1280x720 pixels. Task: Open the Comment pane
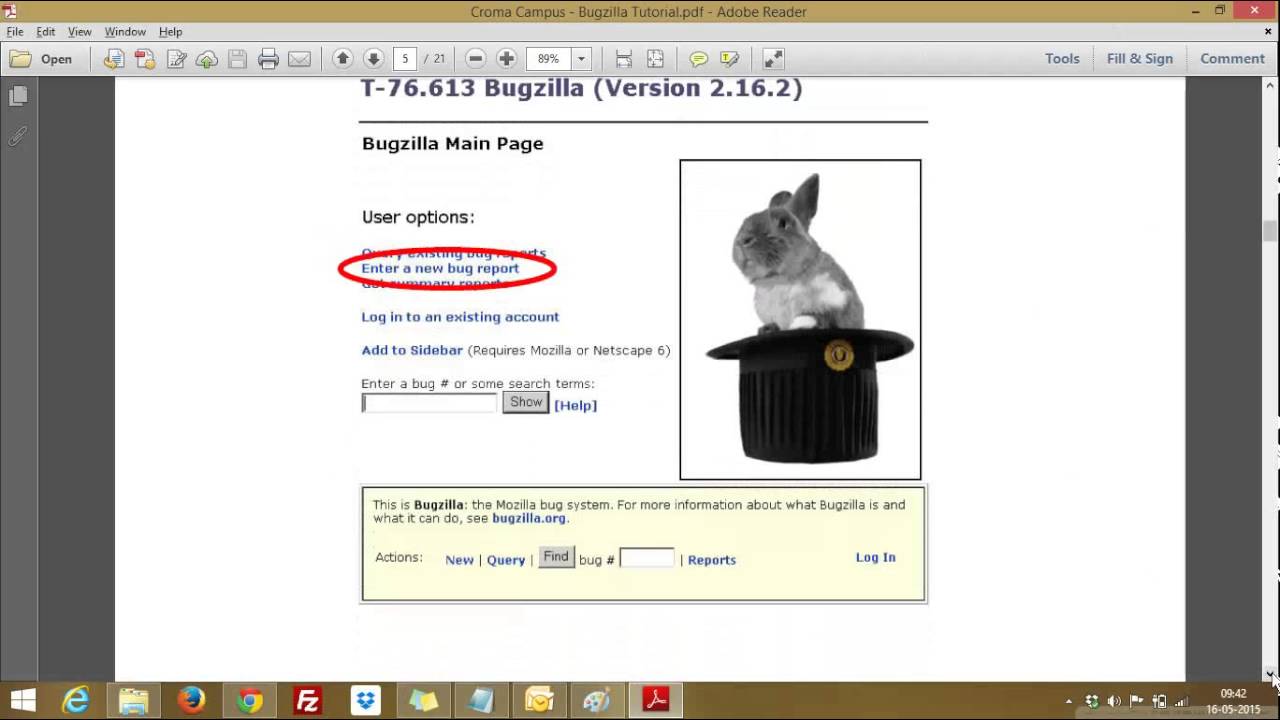(1233, 59)
